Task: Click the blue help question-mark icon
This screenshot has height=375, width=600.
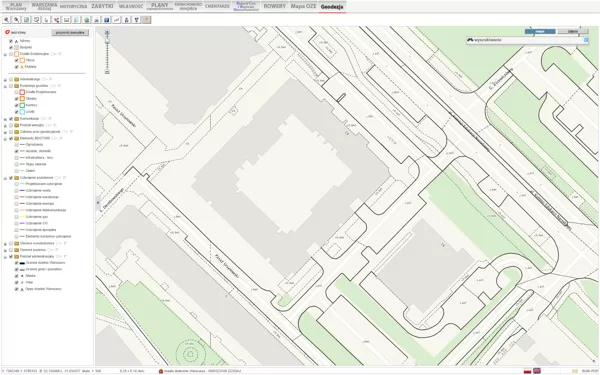Action: [106, 20]
